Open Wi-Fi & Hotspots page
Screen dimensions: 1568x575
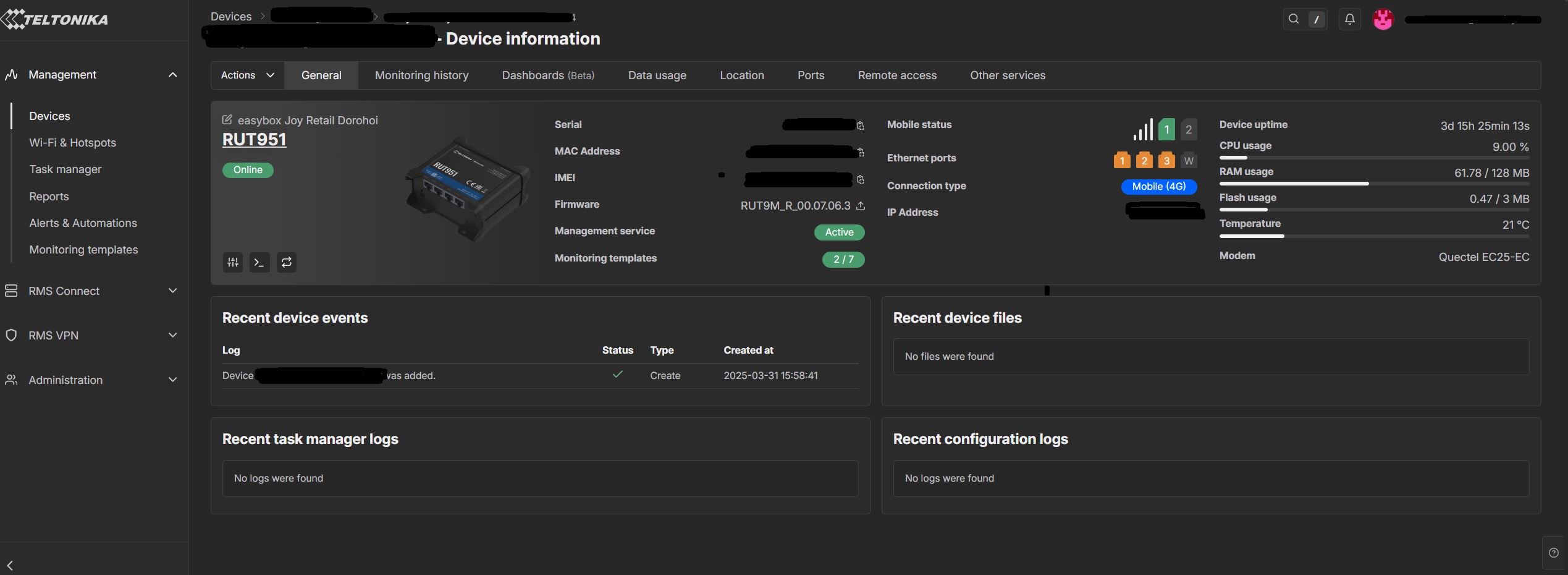click(x=72, y=143)
